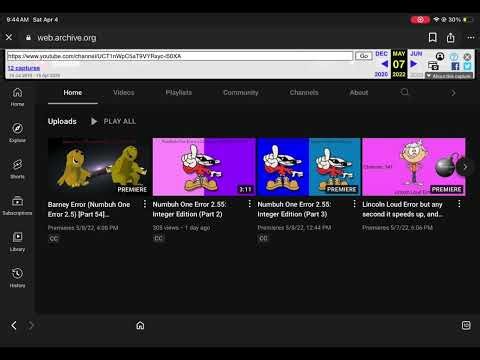Select the channel Home tab
The width and height of the screenshot is (480, 360).
click(x=73, y=93)
